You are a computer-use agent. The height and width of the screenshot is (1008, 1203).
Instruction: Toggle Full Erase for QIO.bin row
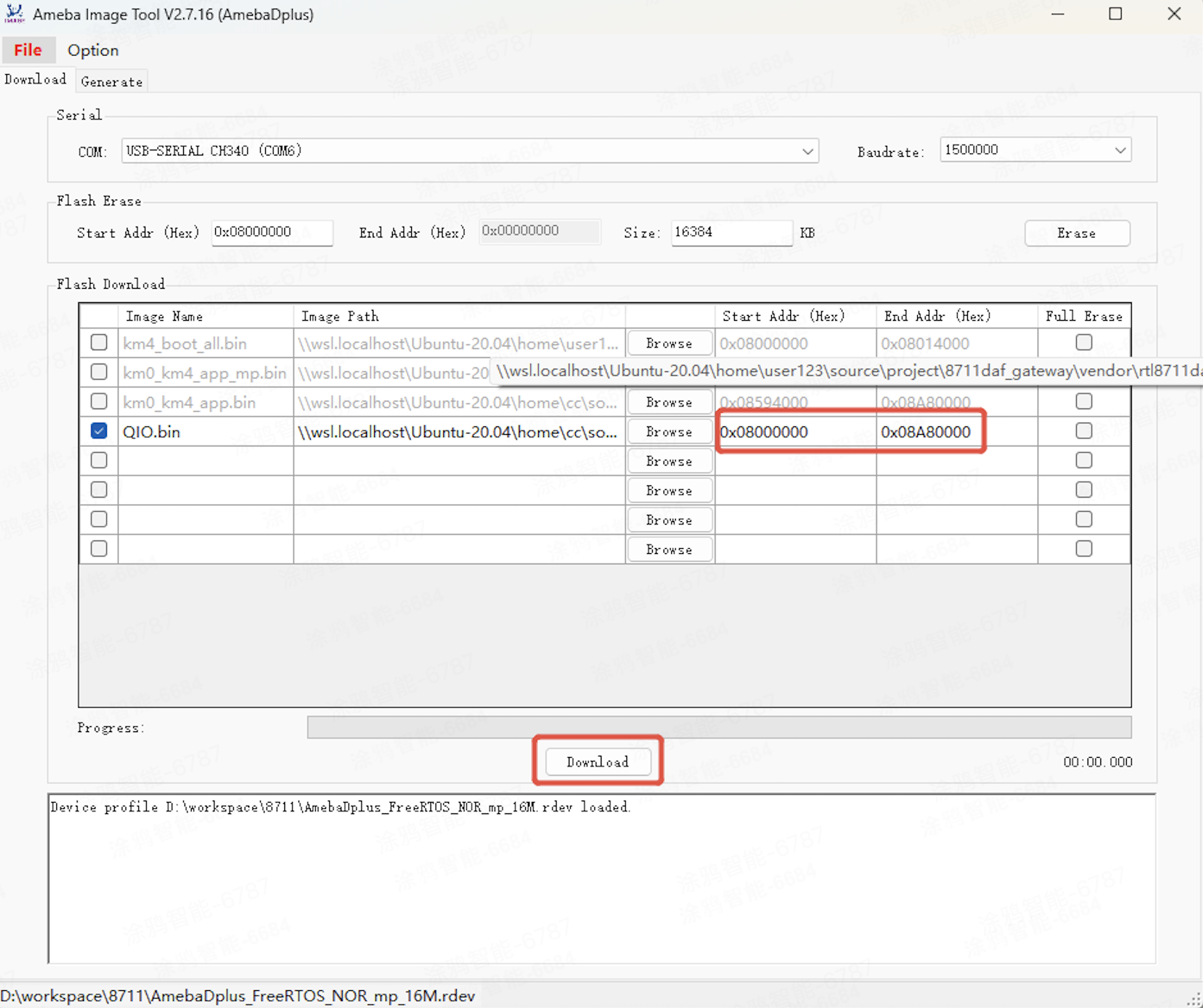[1083, 431]
